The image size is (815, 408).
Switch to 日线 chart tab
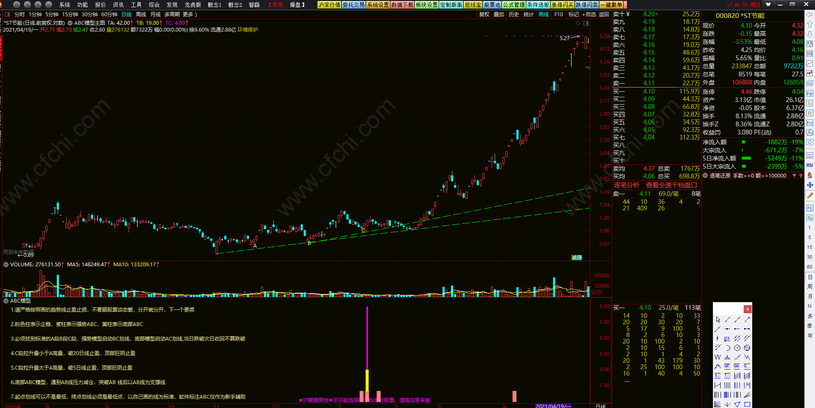coord(127,15)
